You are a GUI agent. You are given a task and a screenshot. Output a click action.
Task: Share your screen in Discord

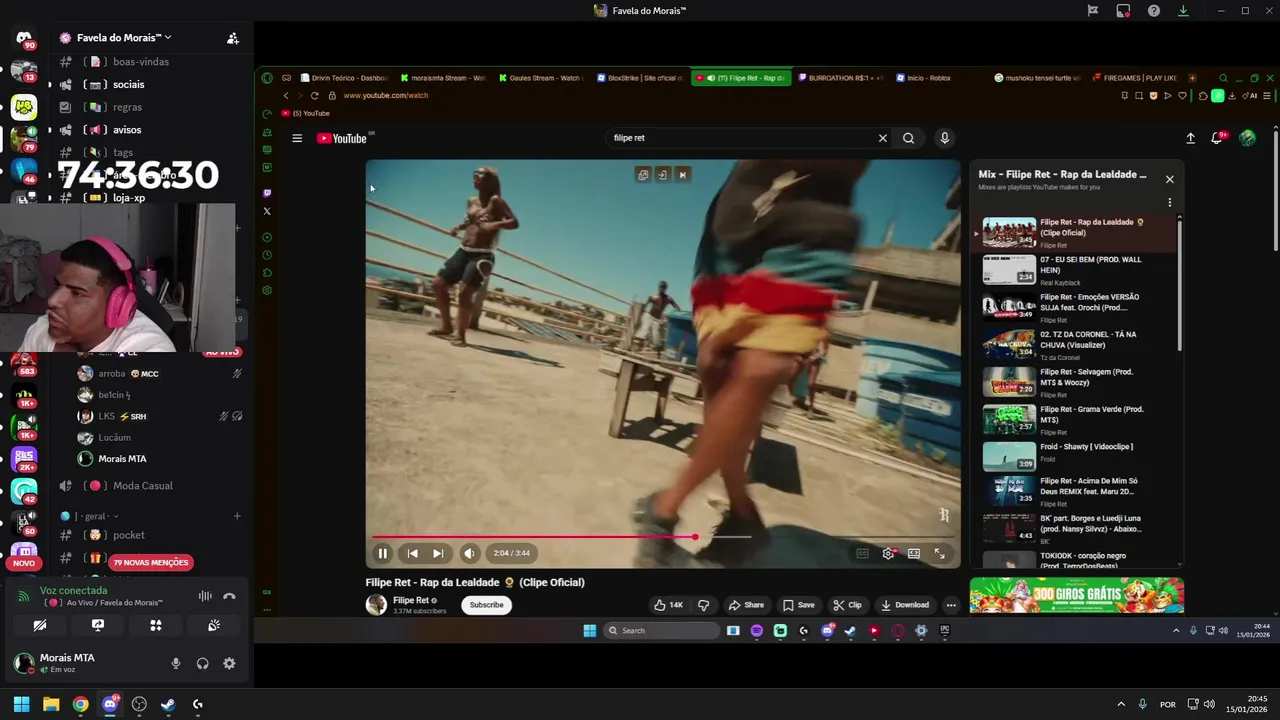(x=98, y=625)
